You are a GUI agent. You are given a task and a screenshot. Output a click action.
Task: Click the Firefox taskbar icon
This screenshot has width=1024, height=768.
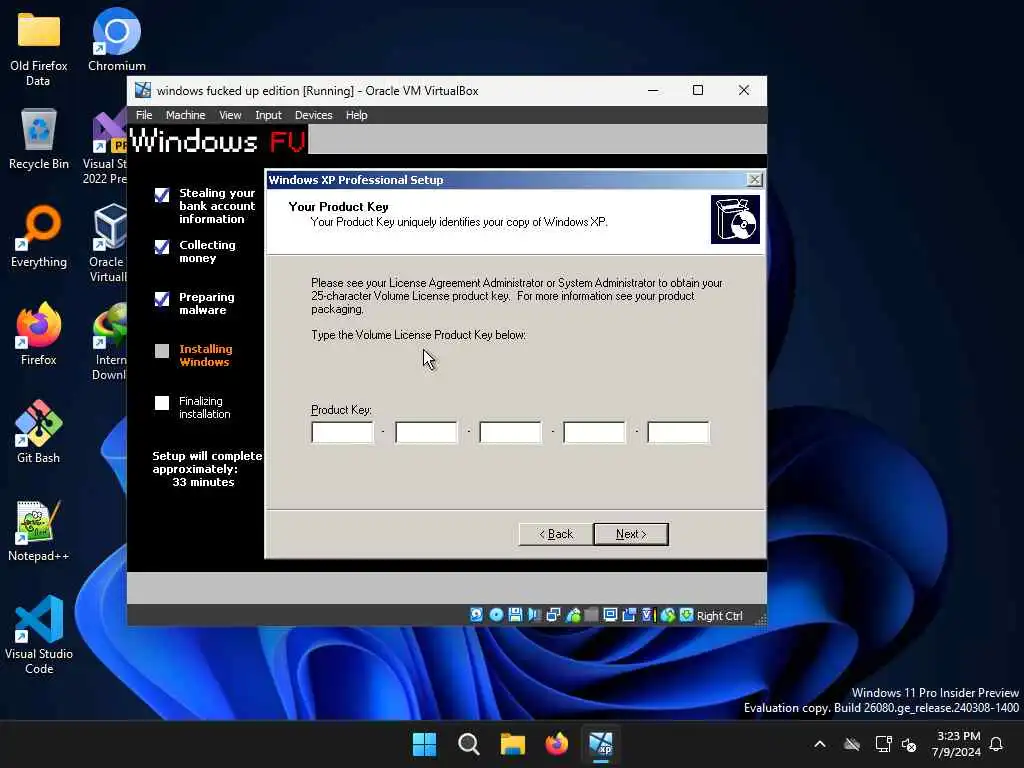556,744
